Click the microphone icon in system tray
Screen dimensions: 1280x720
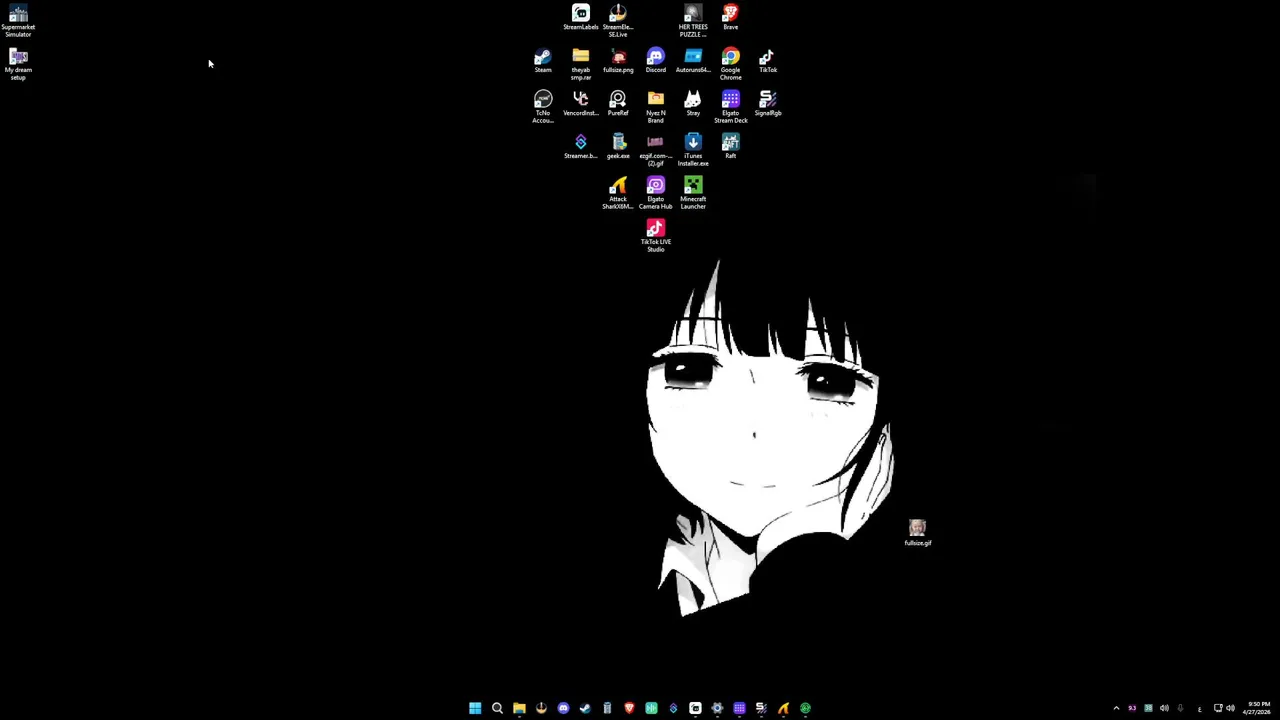coord(1180,708)
